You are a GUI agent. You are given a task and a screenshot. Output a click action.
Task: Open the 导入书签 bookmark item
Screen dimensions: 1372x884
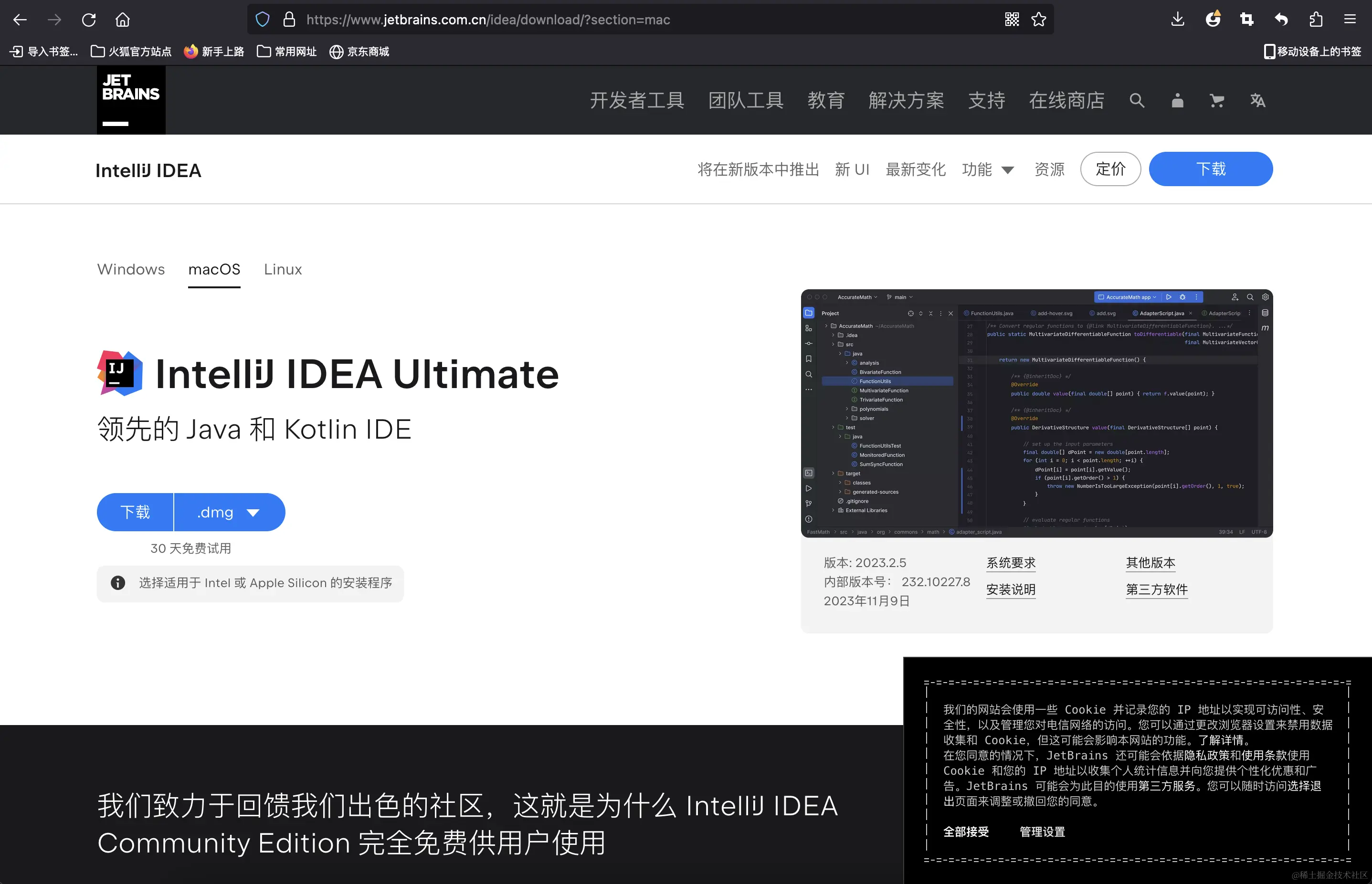[43, 52]
